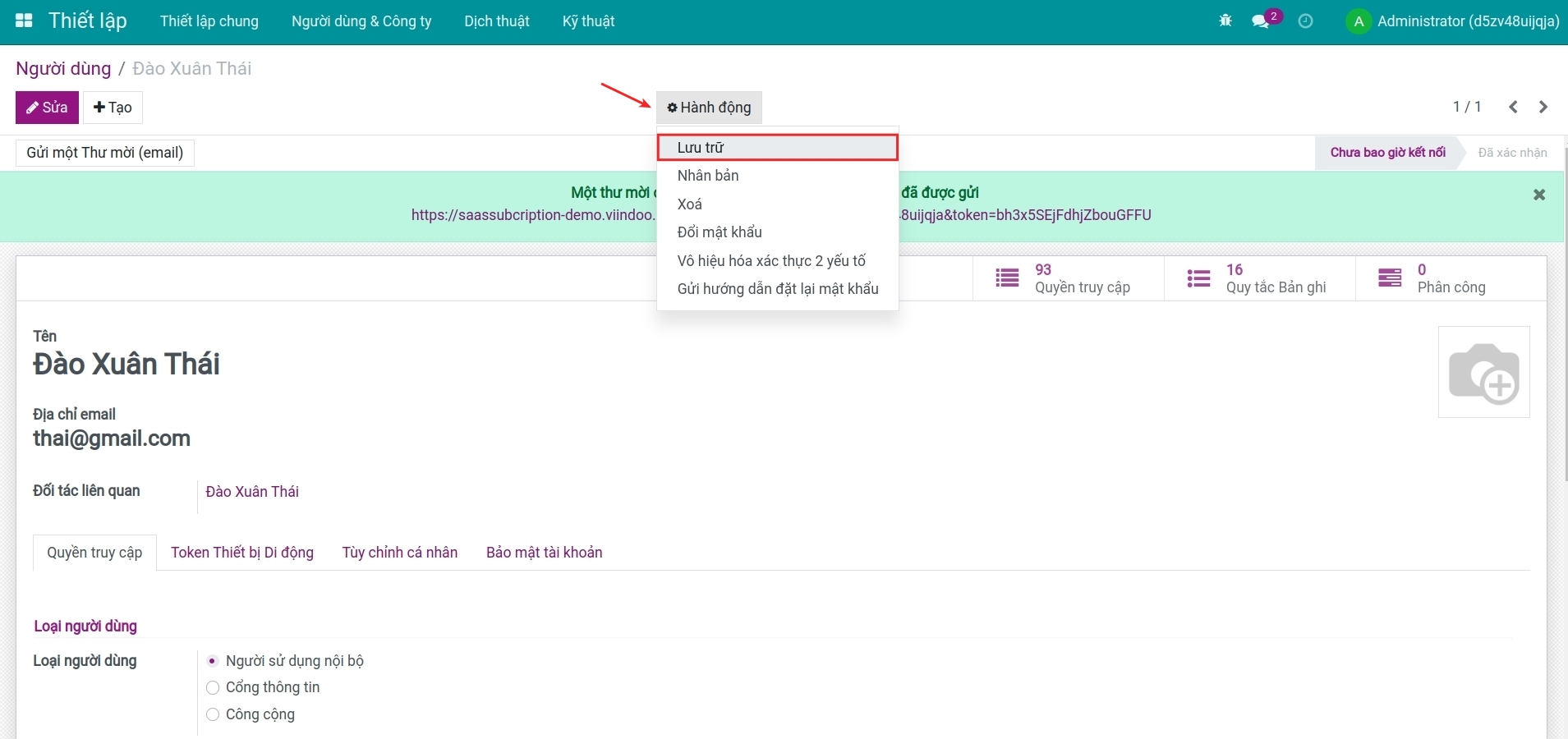Dismiss the green invitation banner
The width and height of the screenshot is (1568, 739).
[x=1539, y=195]
